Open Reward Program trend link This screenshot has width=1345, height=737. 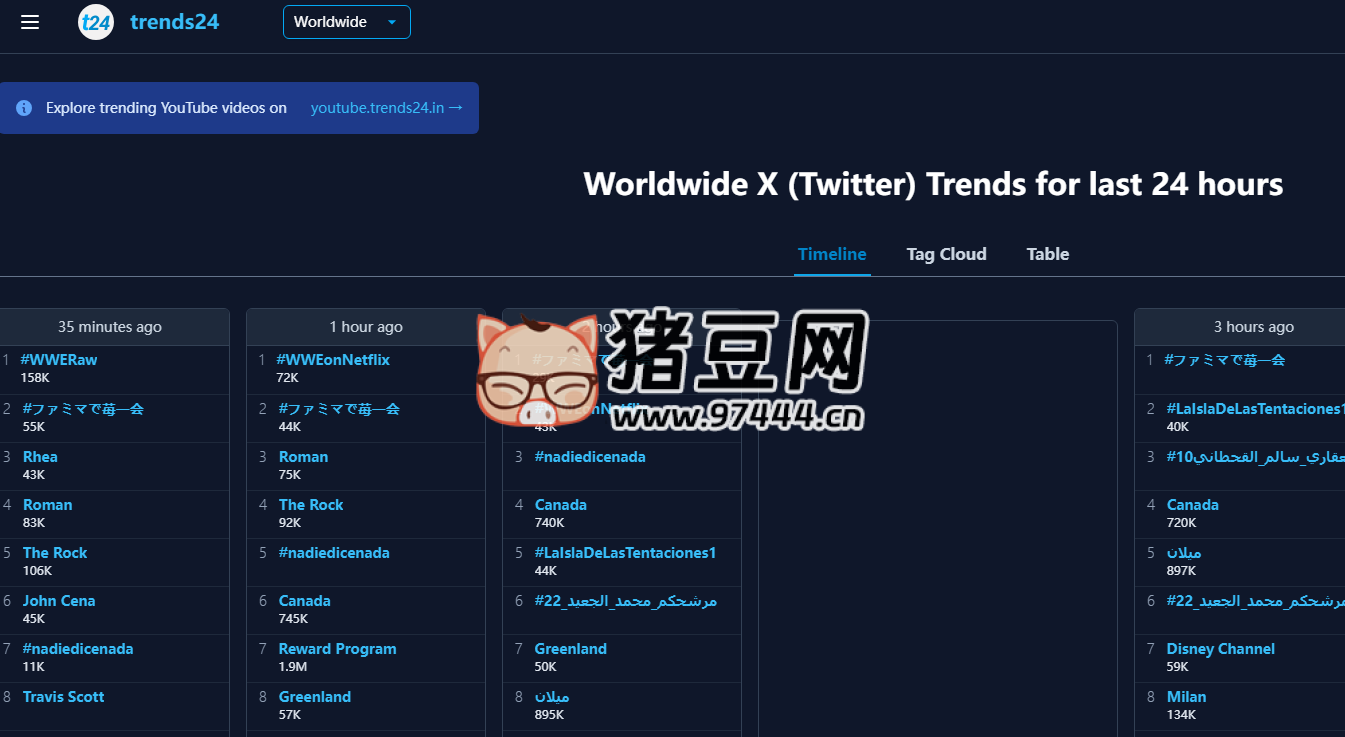[x=337, y=649]
